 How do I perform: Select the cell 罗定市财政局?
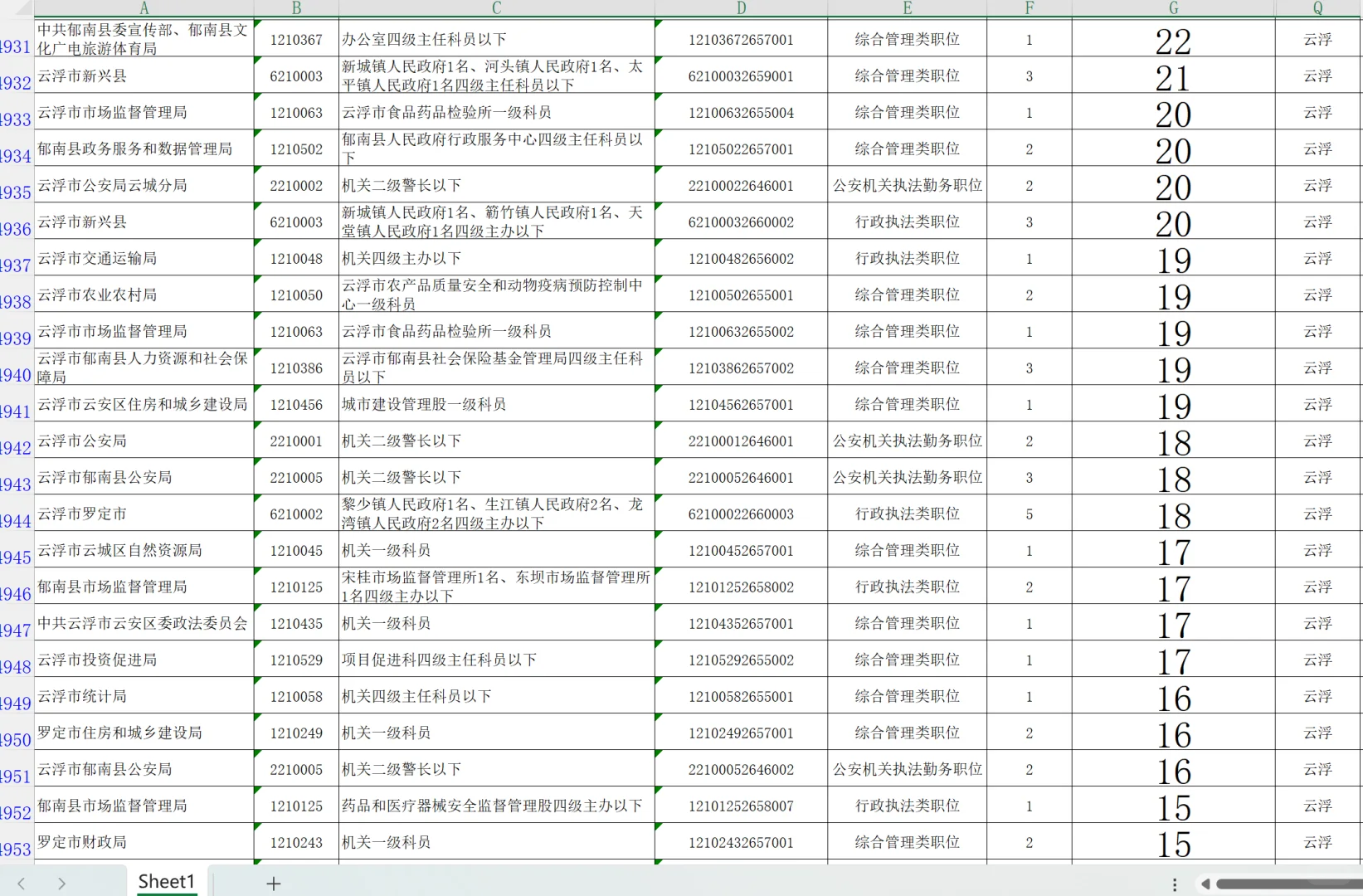coord(144,842)
